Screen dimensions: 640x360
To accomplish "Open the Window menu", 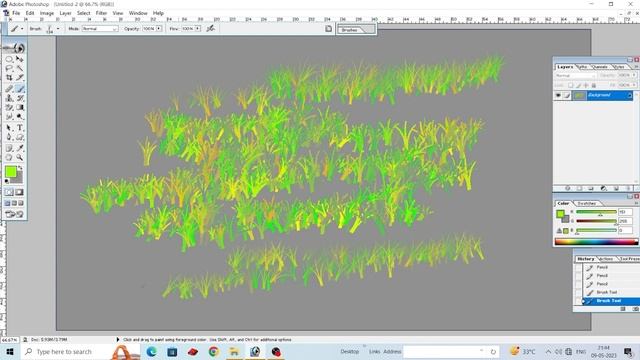I will click(138, 13).
